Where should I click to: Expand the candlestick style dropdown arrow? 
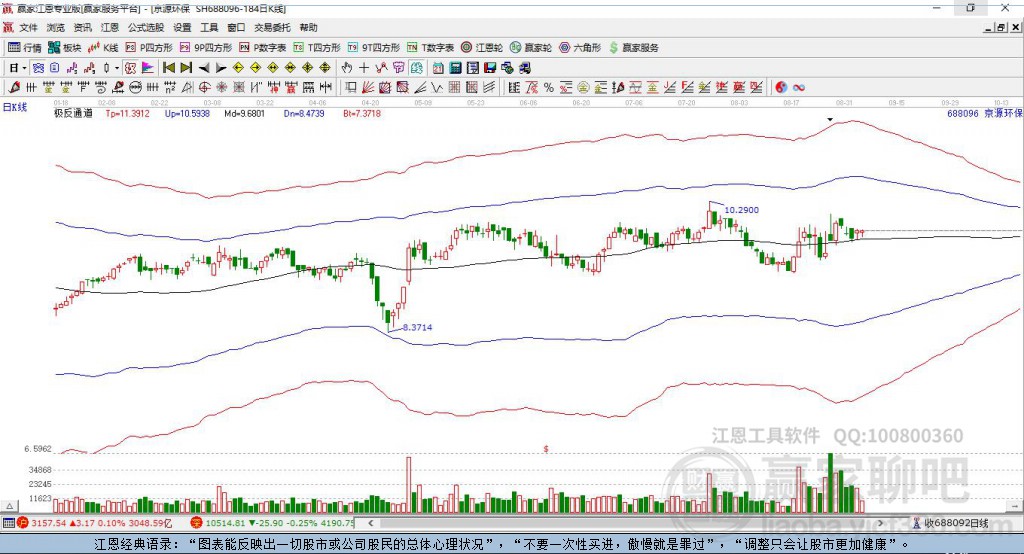pyautogui.click(x=117, y=68)
